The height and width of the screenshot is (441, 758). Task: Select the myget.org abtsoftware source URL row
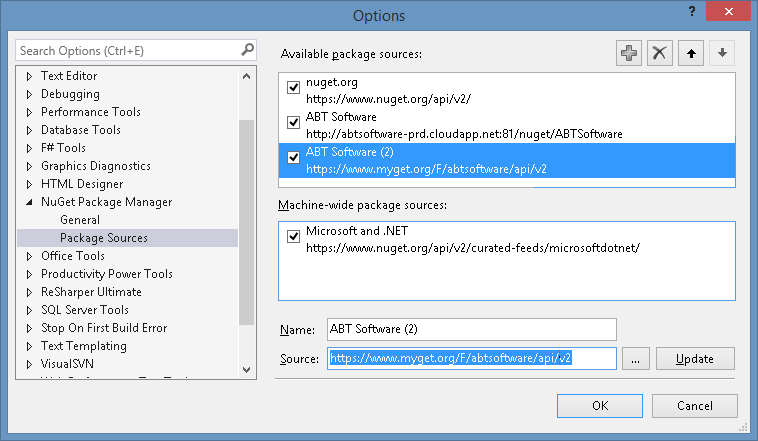(x=426, y=169)
